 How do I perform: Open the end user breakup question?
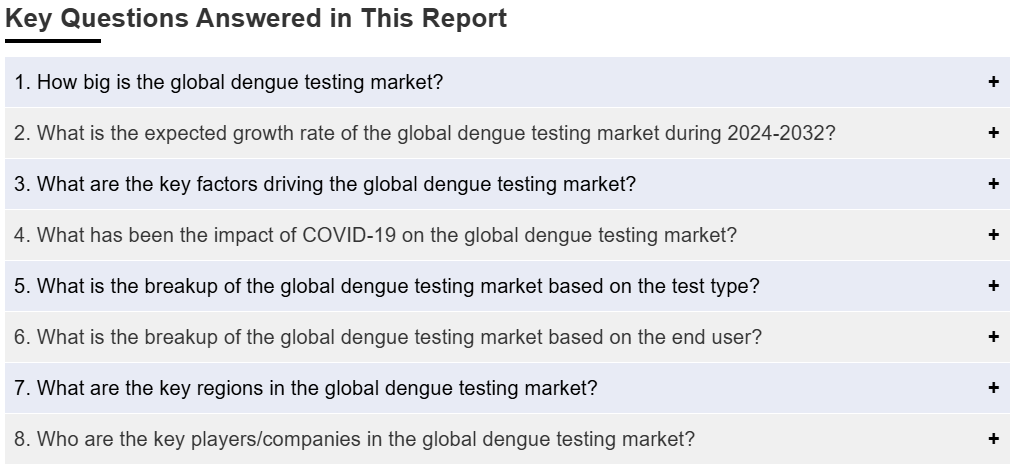(388, 337)
